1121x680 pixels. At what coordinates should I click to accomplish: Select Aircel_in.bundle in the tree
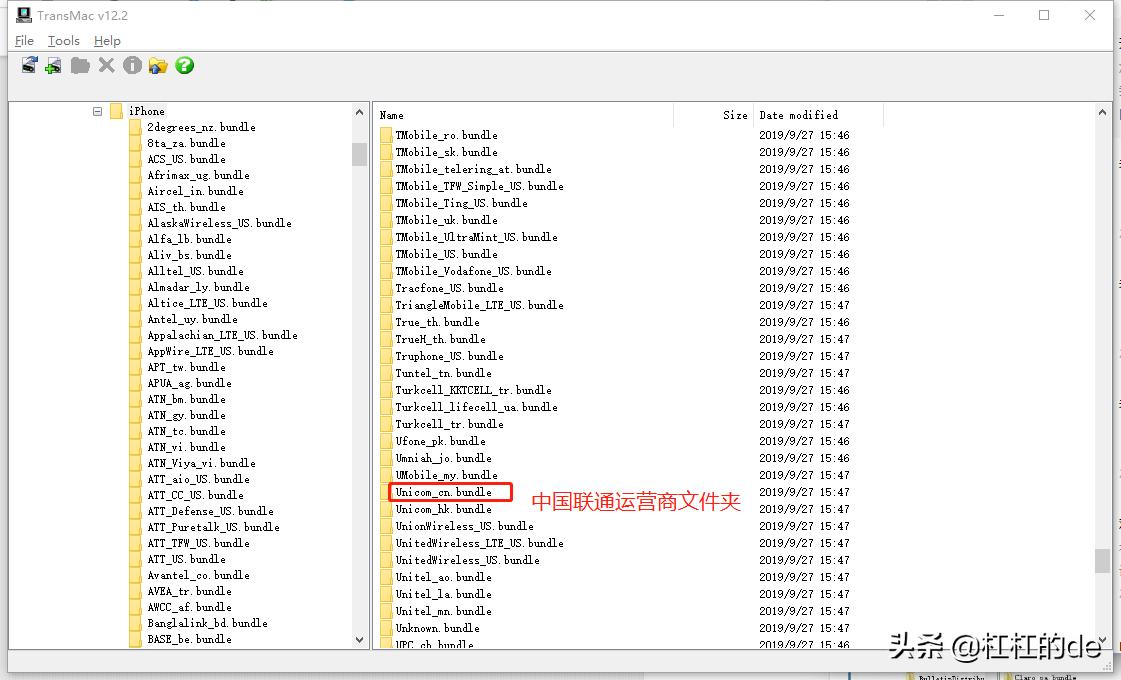[x=195, y=192]
